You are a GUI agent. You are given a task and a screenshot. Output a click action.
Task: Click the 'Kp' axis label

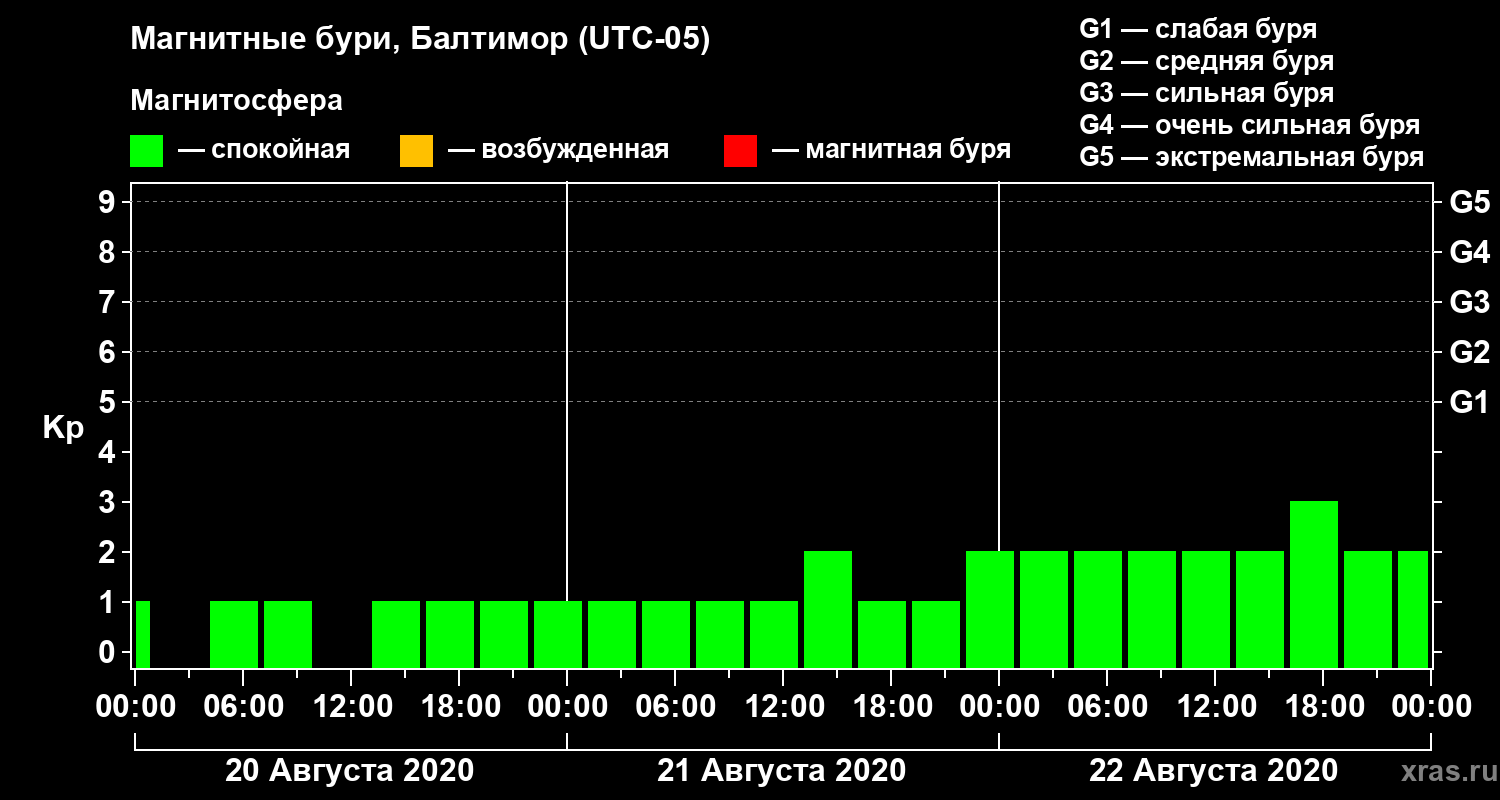coord(63,428)
